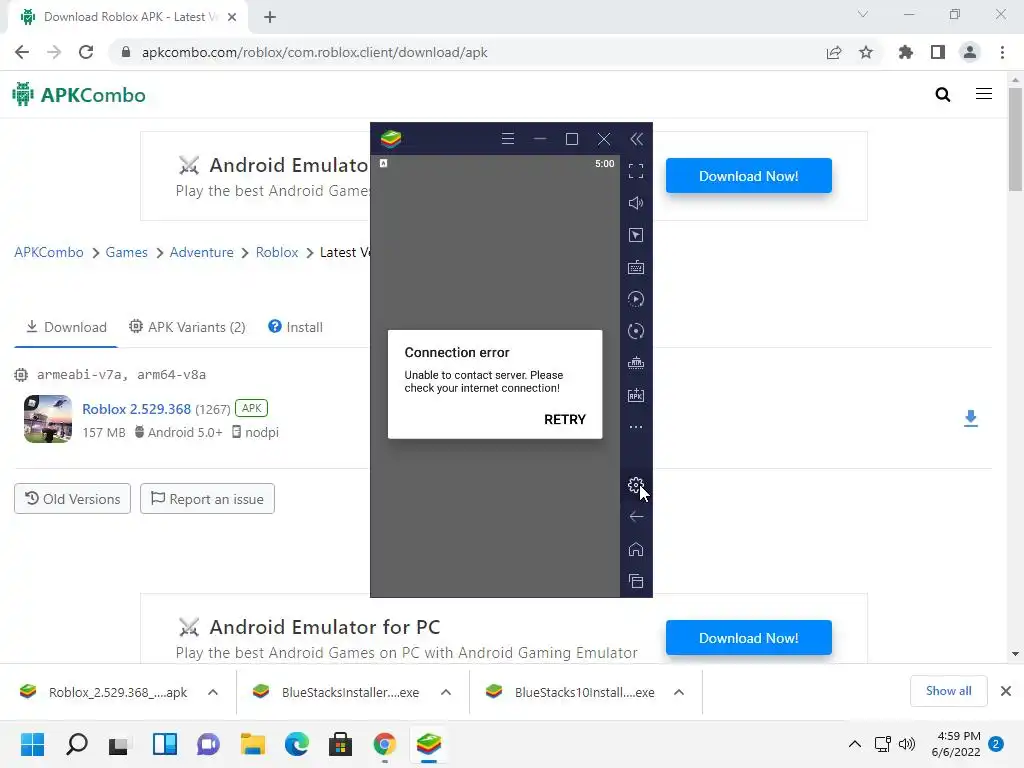The image size is (1024, 768).
Task: Expand Roblox apk download item options
Action: pyautogui.click(x=213, y=692)
